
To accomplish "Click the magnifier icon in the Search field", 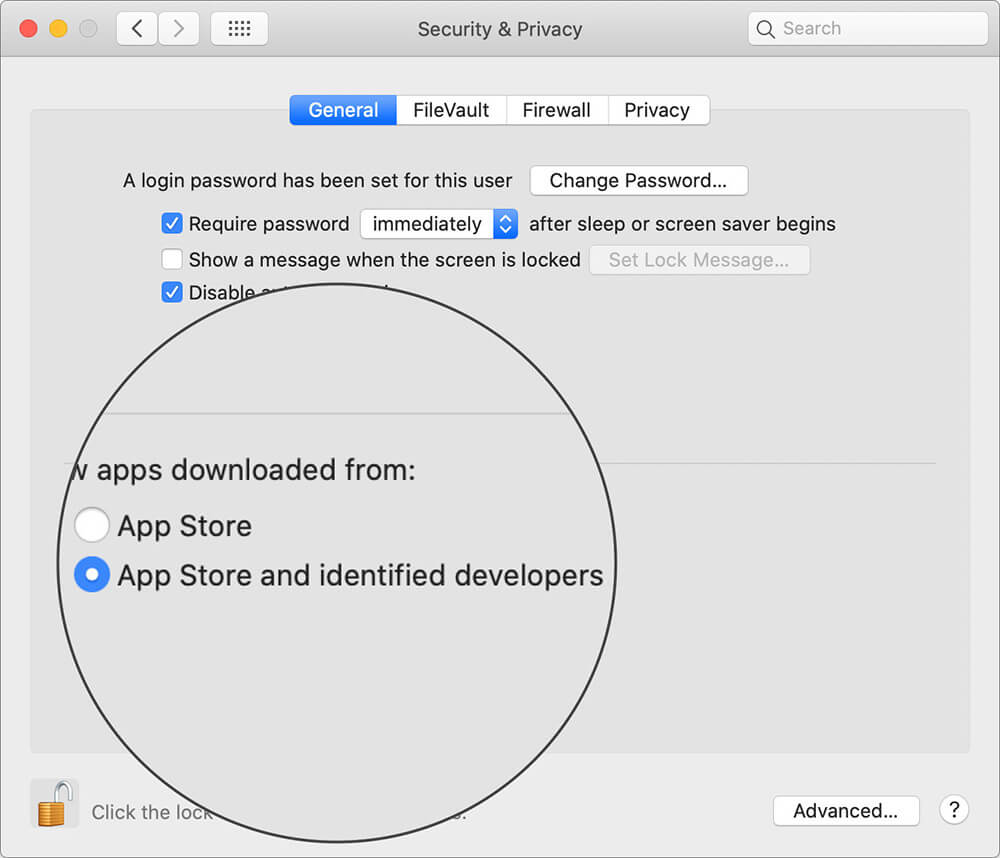I will pos(765,29).
